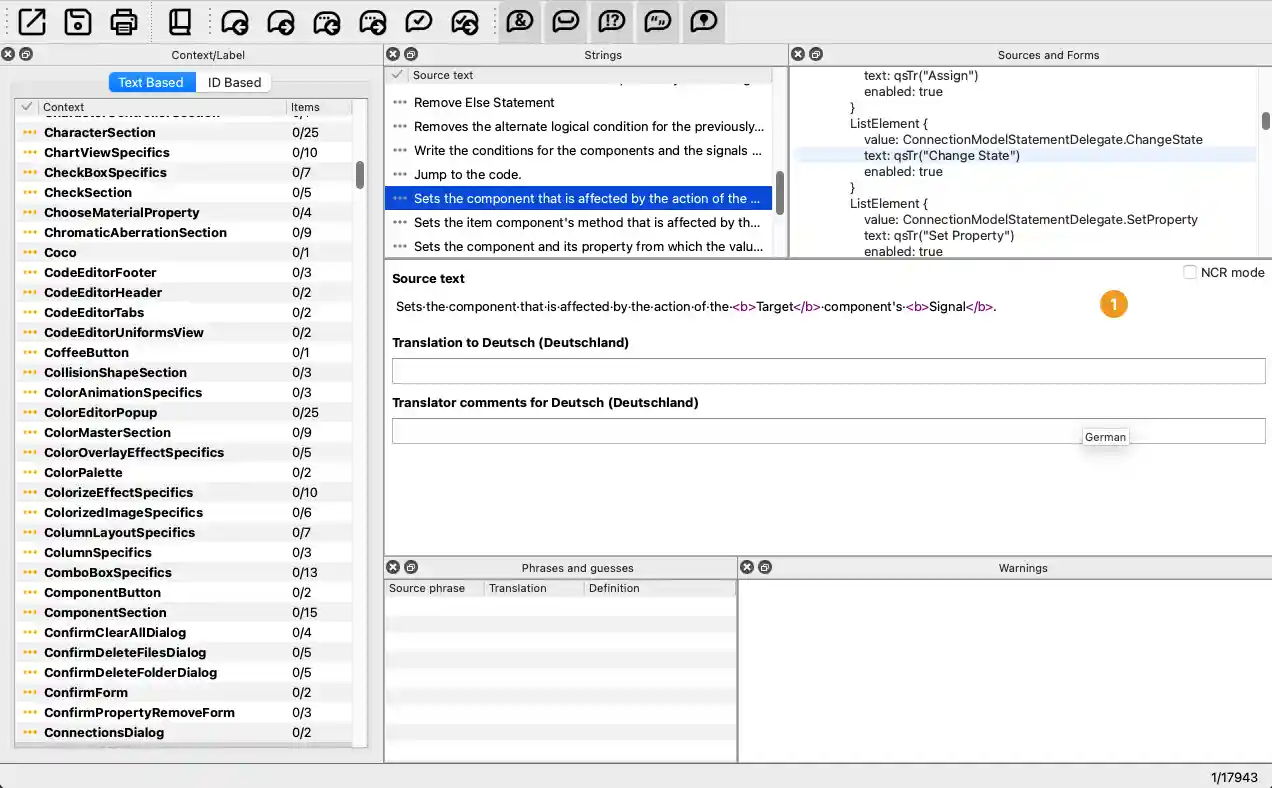Save the current translation file
Screen dimensions: 1272x788
point(77,21)
